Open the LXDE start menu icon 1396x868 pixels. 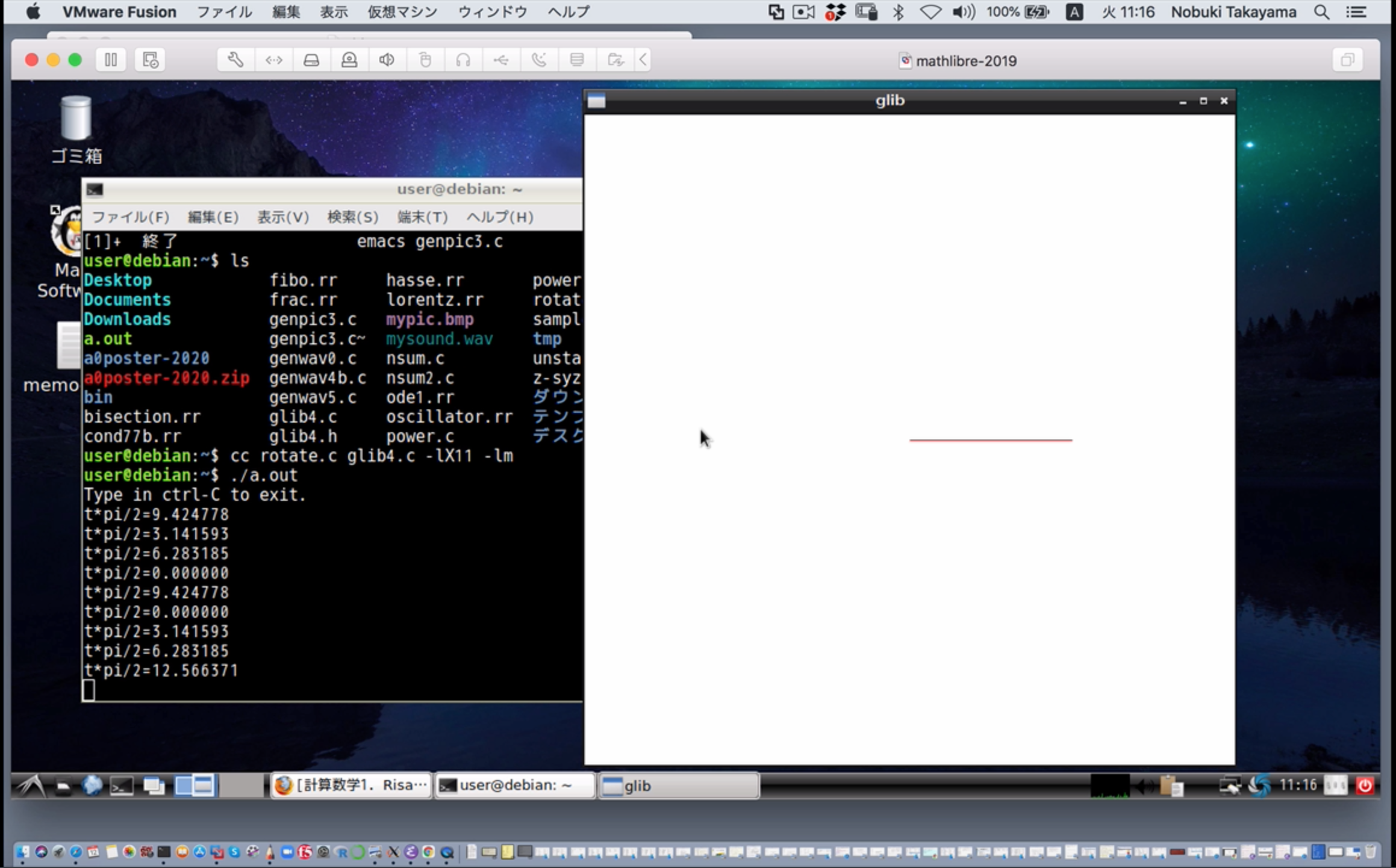(x=31, y=785)
